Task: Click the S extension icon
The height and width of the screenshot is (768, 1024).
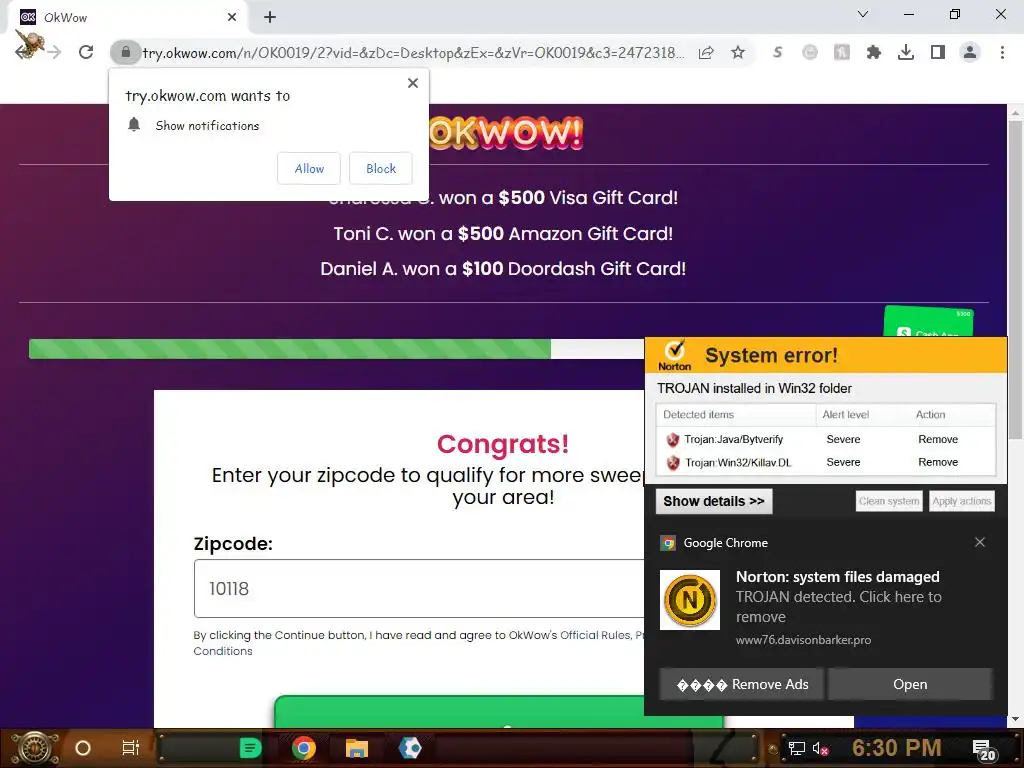Action: 777,52
